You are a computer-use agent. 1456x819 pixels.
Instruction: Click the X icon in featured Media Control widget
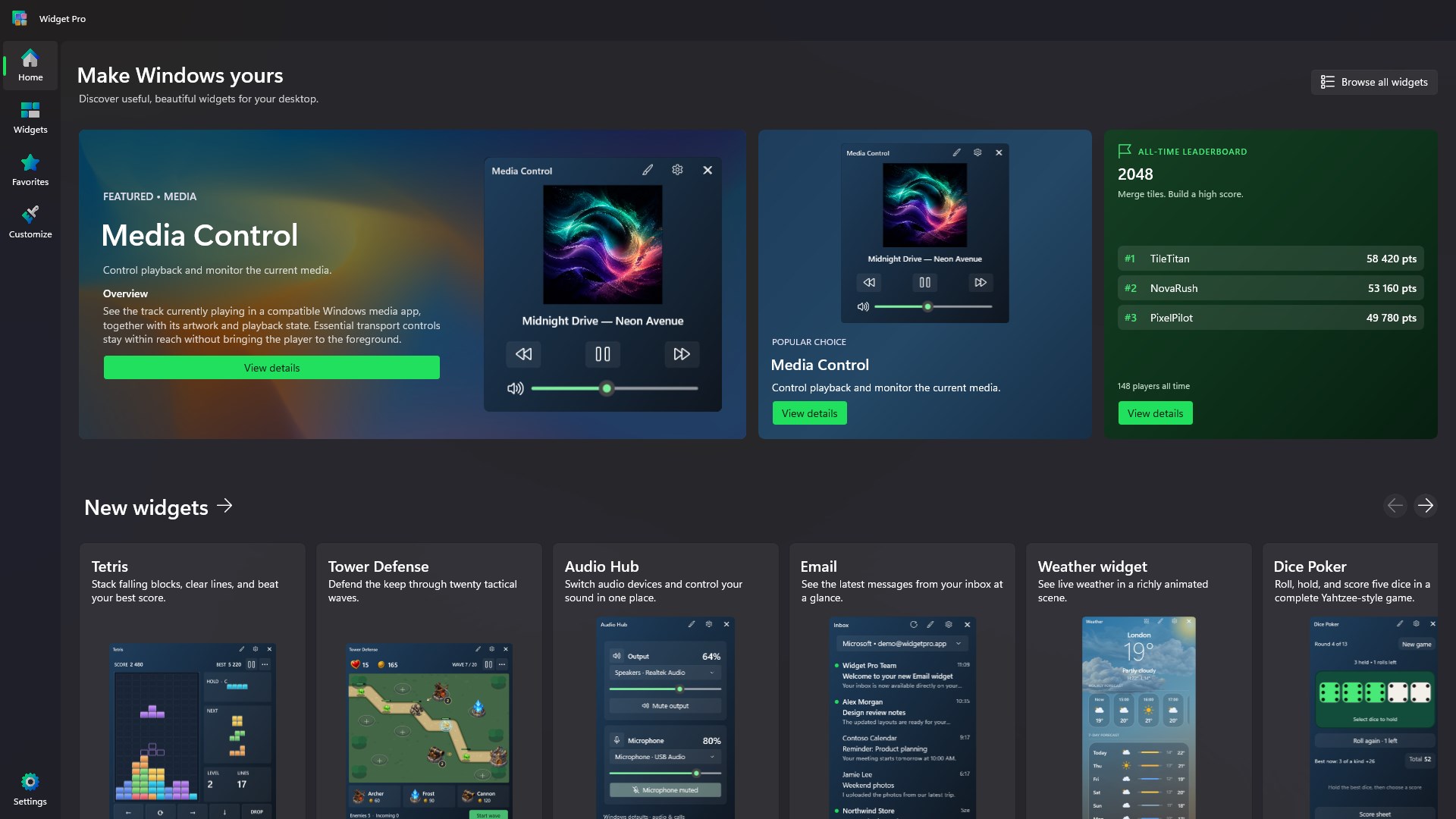[708, 170]
